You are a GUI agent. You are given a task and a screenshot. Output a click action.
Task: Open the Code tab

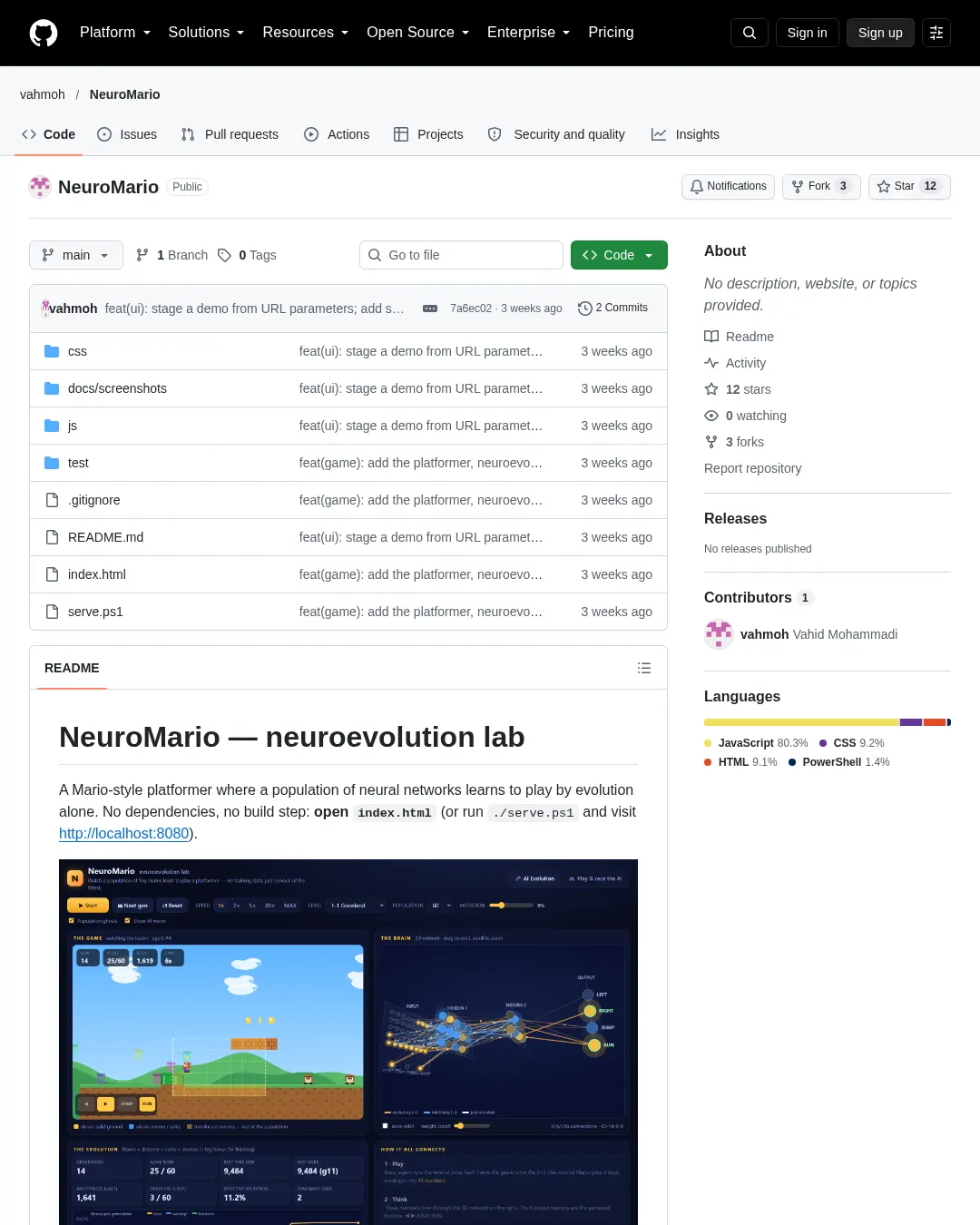pos(48,134)
